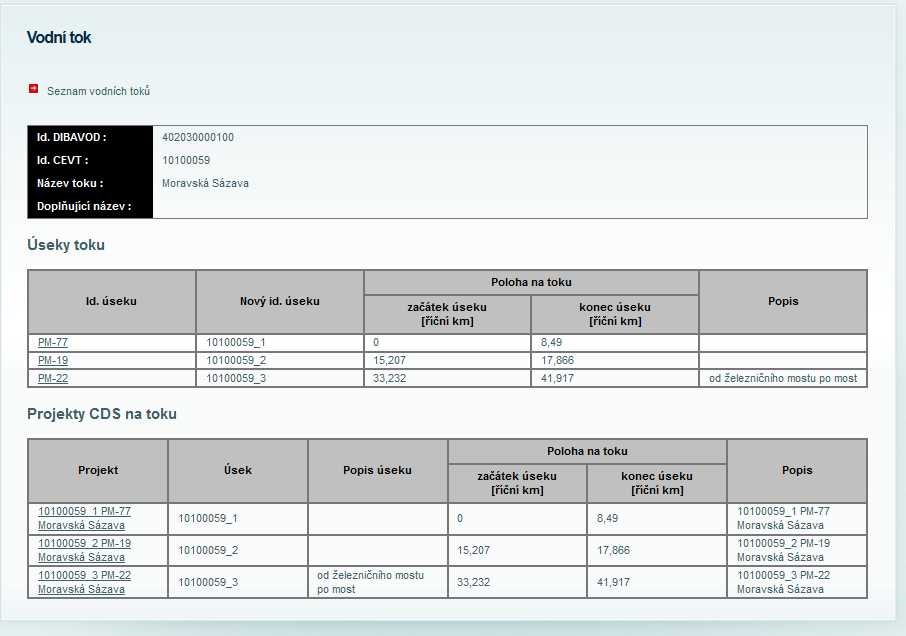Click the Nový id. úseku column header

tap(280, 302)
